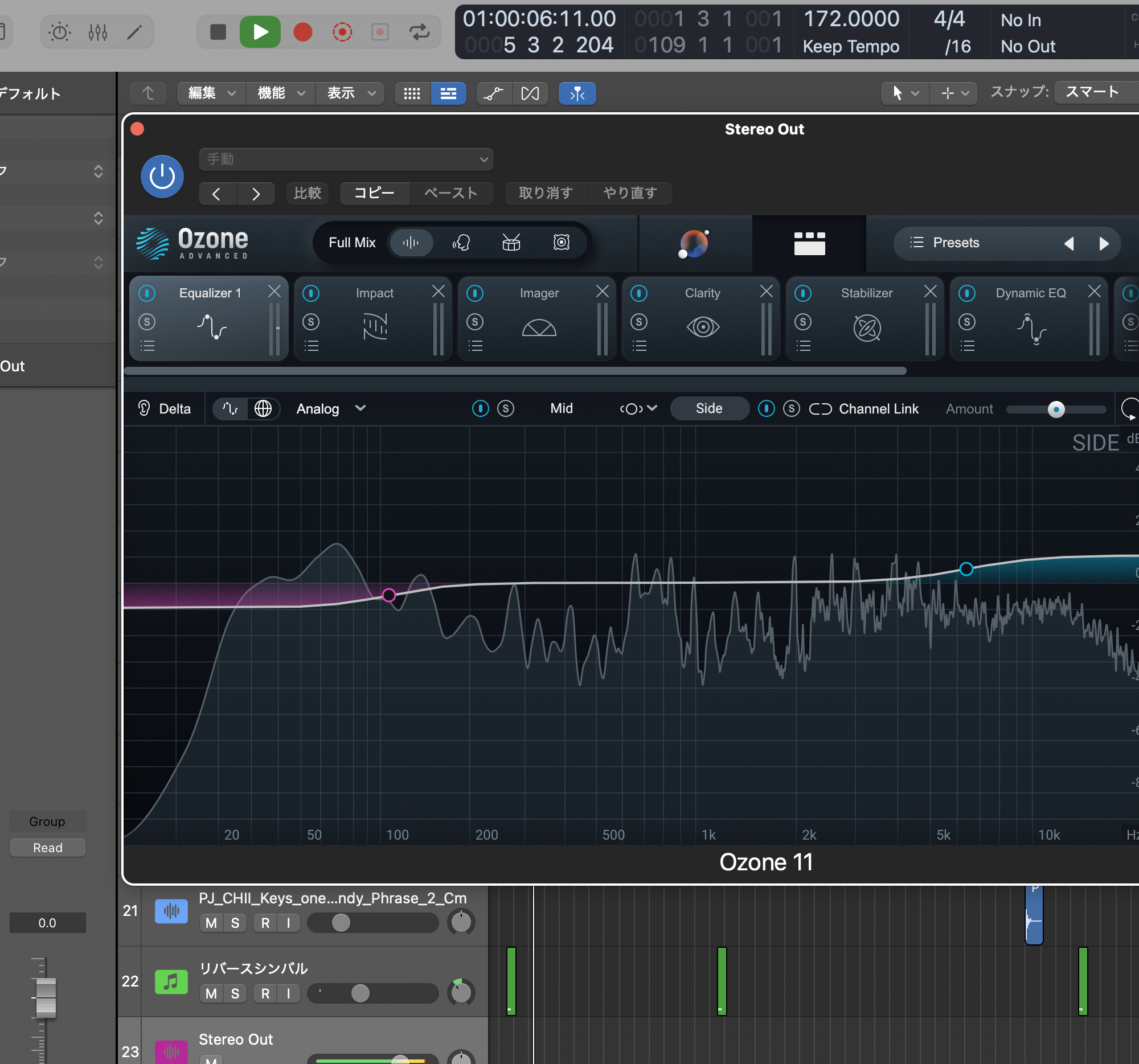Select the vocal head icon in Ozone
The width and height of the screenshot is (1139, 1064).
coord(461,243)
